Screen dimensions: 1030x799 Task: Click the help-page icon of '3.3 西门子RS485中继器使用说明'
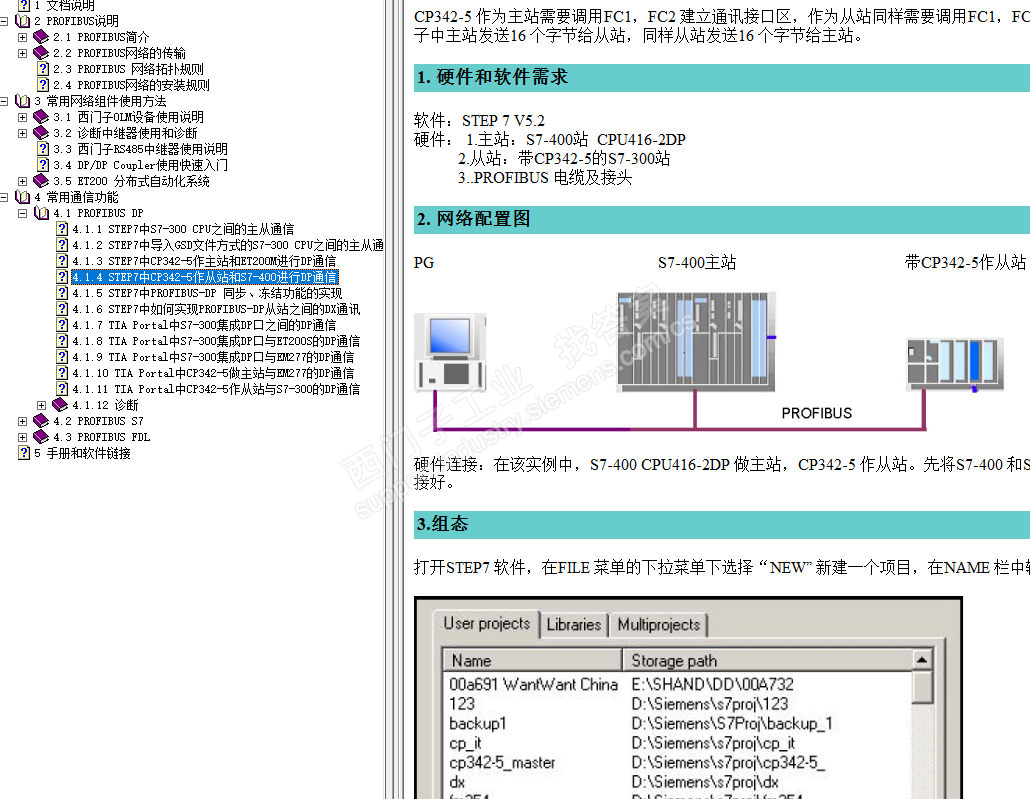(43, 149)
